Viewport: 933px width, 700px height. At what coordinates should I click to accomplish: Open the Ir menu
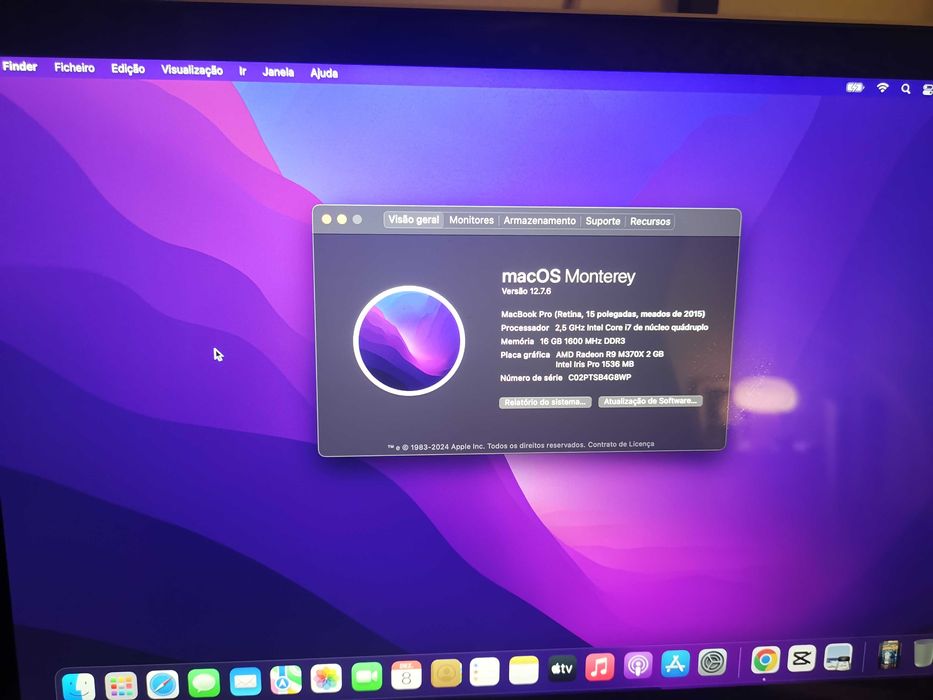243,71
